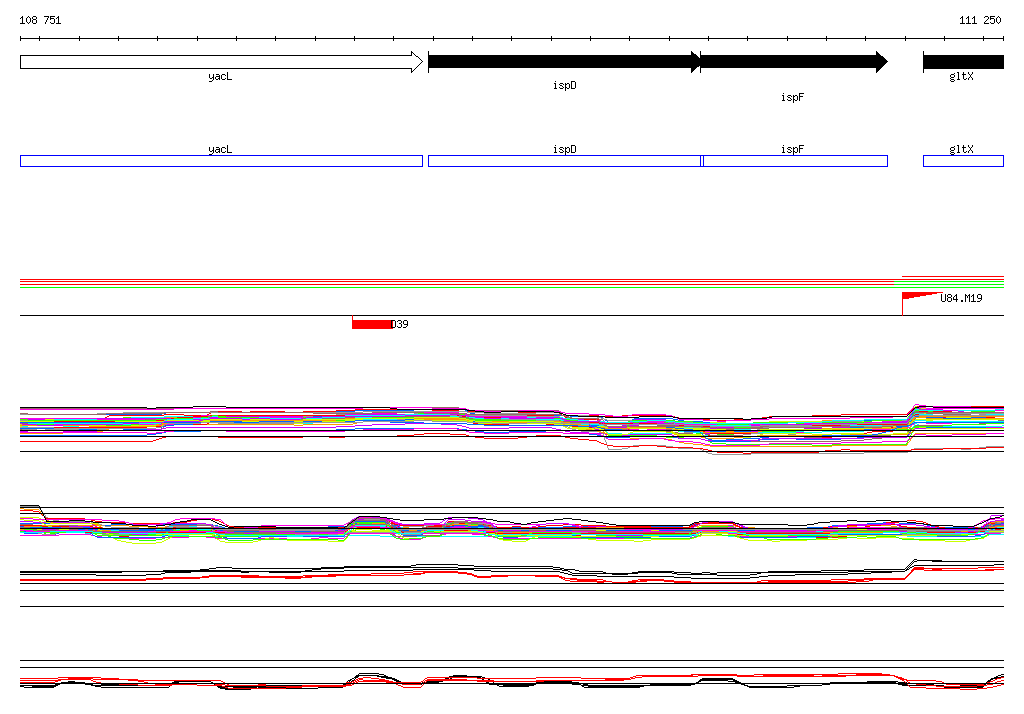
Task: Click the U84.M19 text label
Action: pyautogui.click(x=961, y=298)
